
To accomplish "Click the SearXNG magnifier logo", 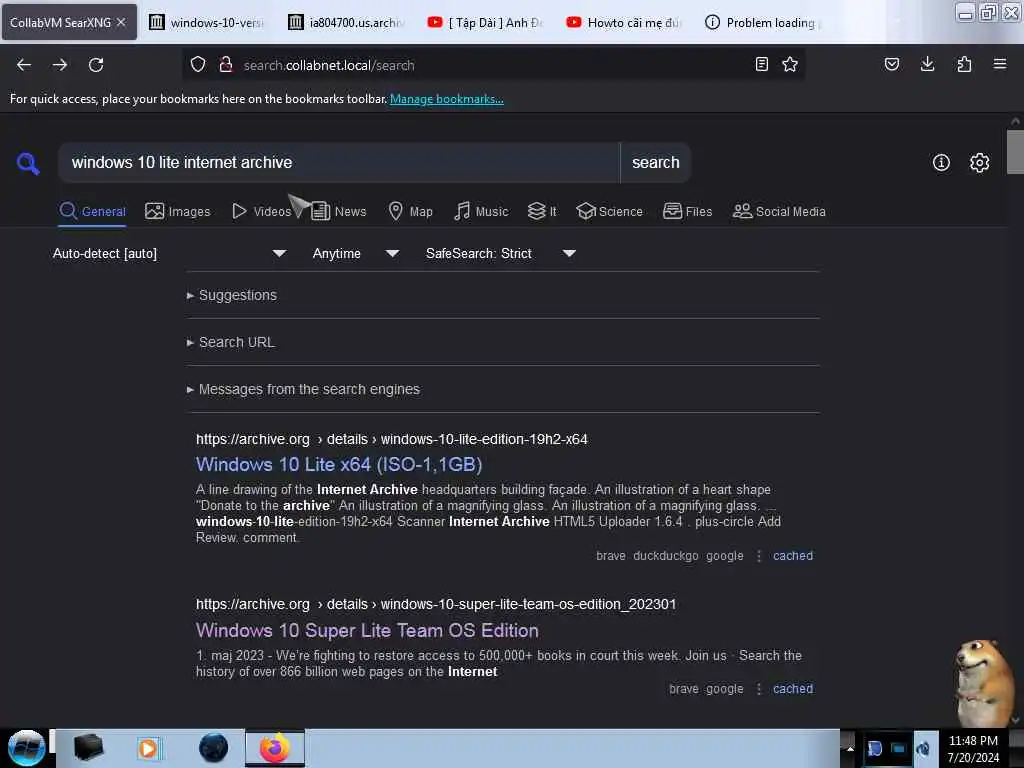I will 27,163.
